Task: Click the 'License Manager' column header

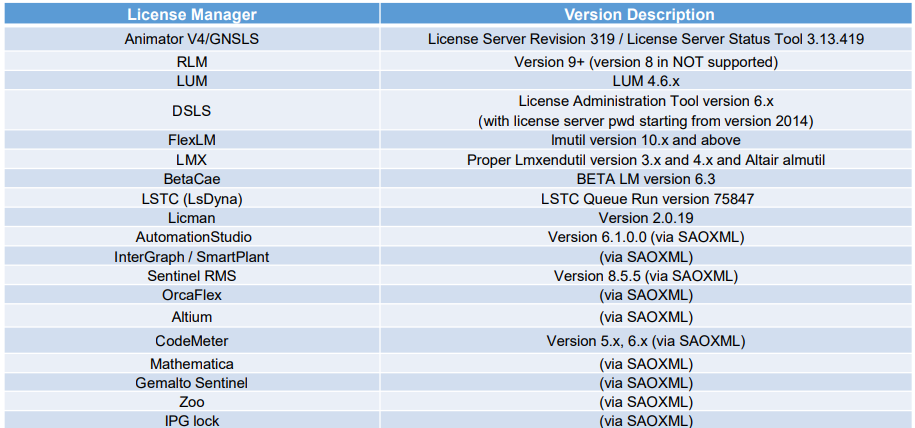Action: click(x=192, y=14)
